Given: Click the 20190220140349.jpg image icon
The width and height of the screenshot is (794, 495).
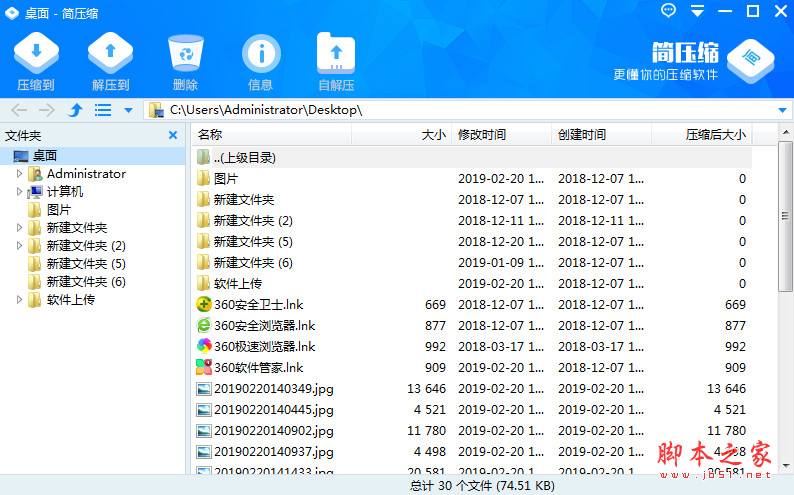Looking at the screenshot, I should [x=204, y=389].
